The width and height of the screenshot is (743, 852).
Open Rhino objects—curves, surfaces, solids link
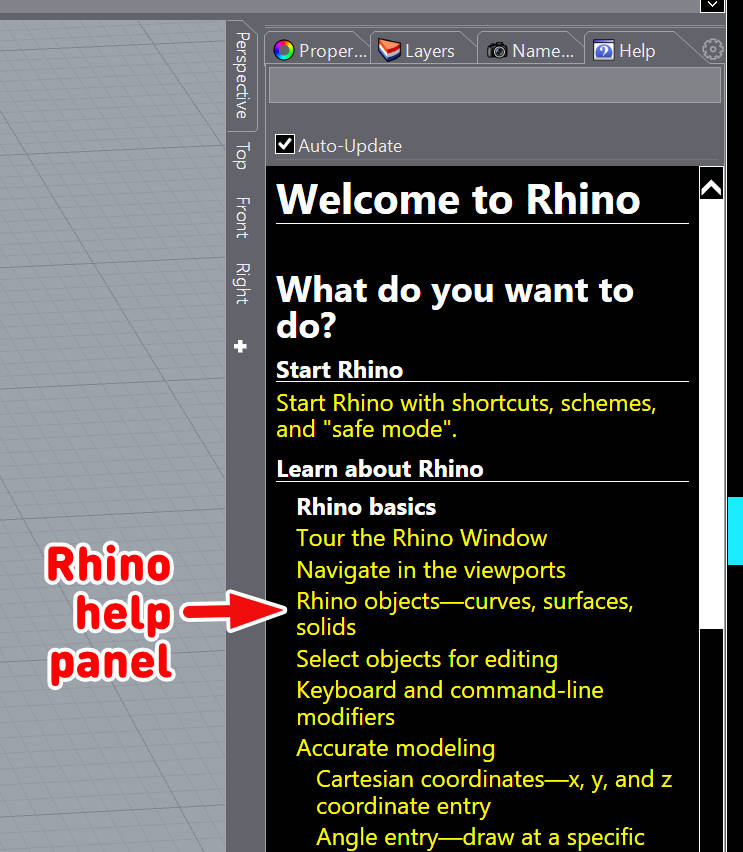coord(465,614)
